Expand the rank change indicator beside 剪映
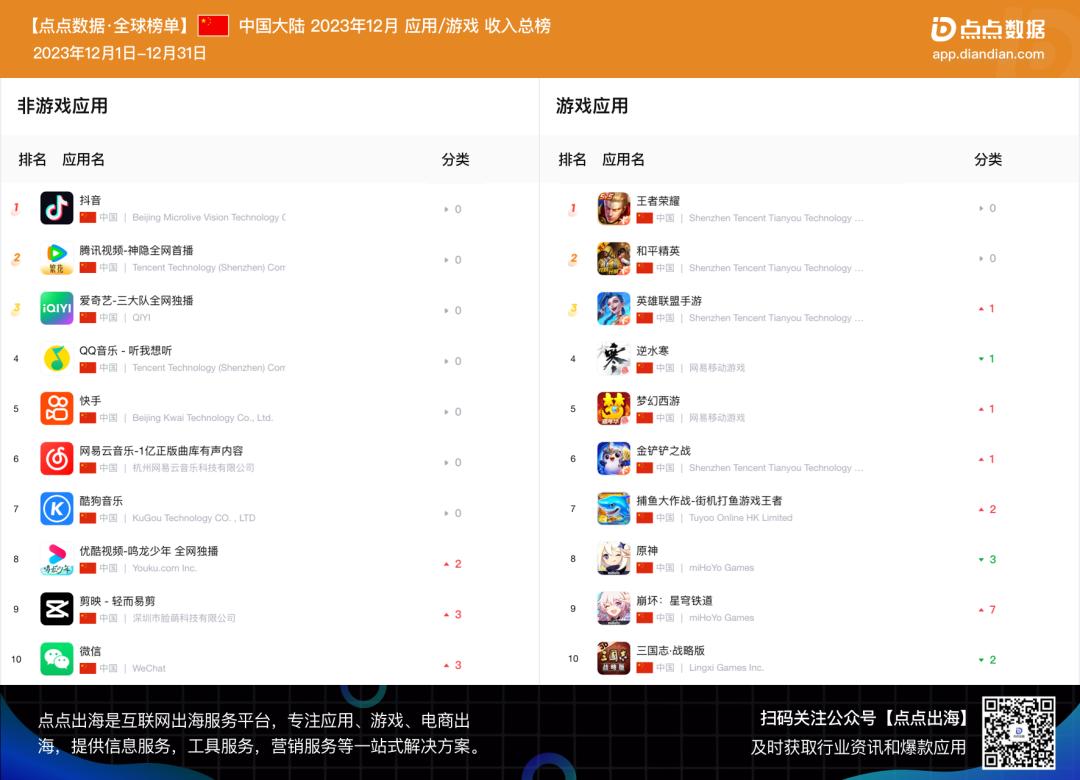Screen dimensions: 1080x780 (x=452, y=613)
